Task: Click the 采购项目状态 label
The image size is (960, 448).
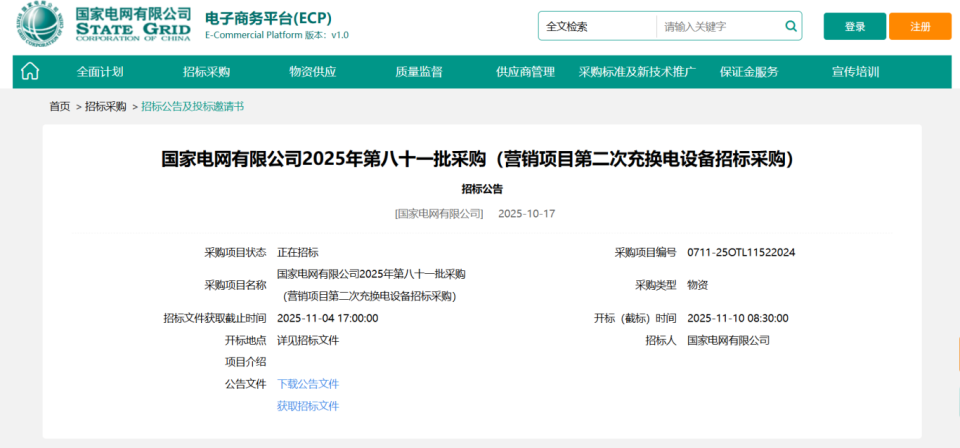Action: (x=235, y=252)
